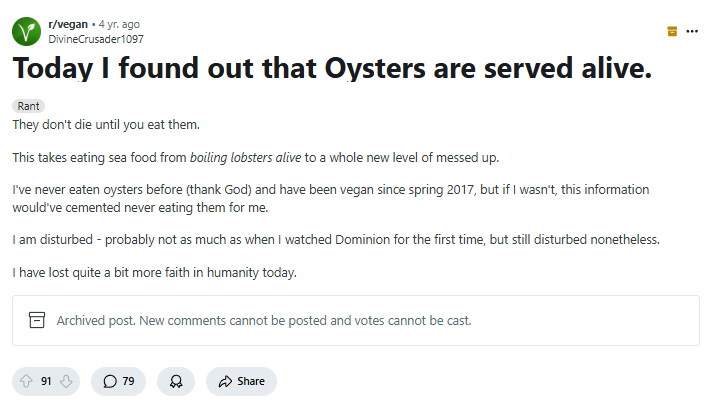This screenshot has width=705, height=410.
Task: Open the three-dot more options menu
Action: pos(692,31)
